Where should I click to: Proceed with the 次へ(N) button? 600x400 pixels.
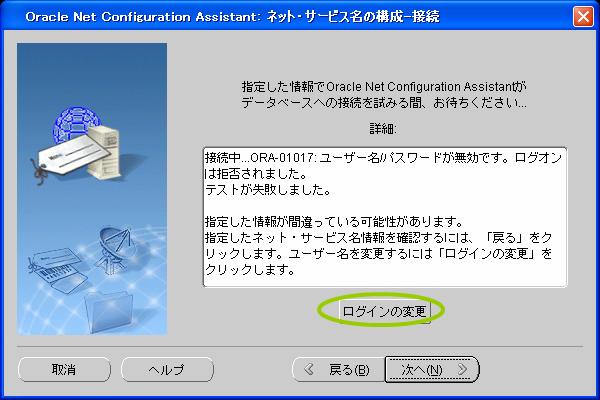click(x=432, y=369)
